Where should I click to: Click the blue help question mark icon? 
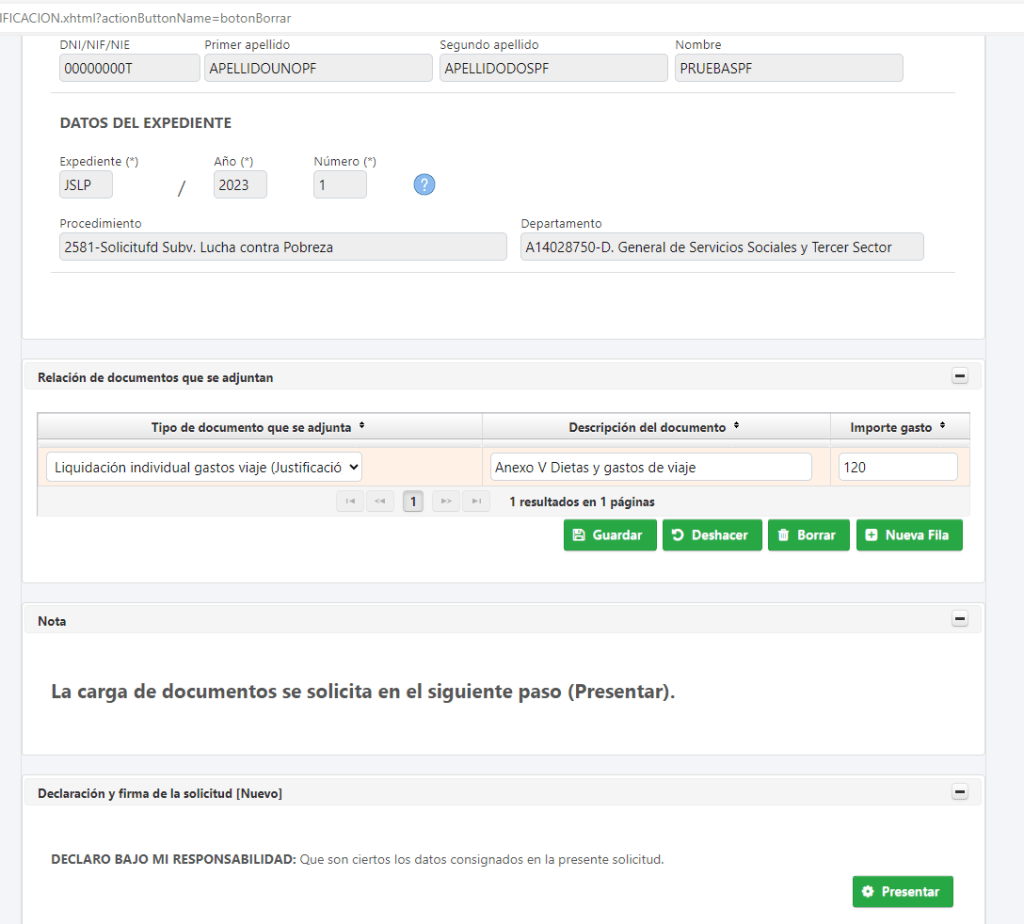point(424,185)
